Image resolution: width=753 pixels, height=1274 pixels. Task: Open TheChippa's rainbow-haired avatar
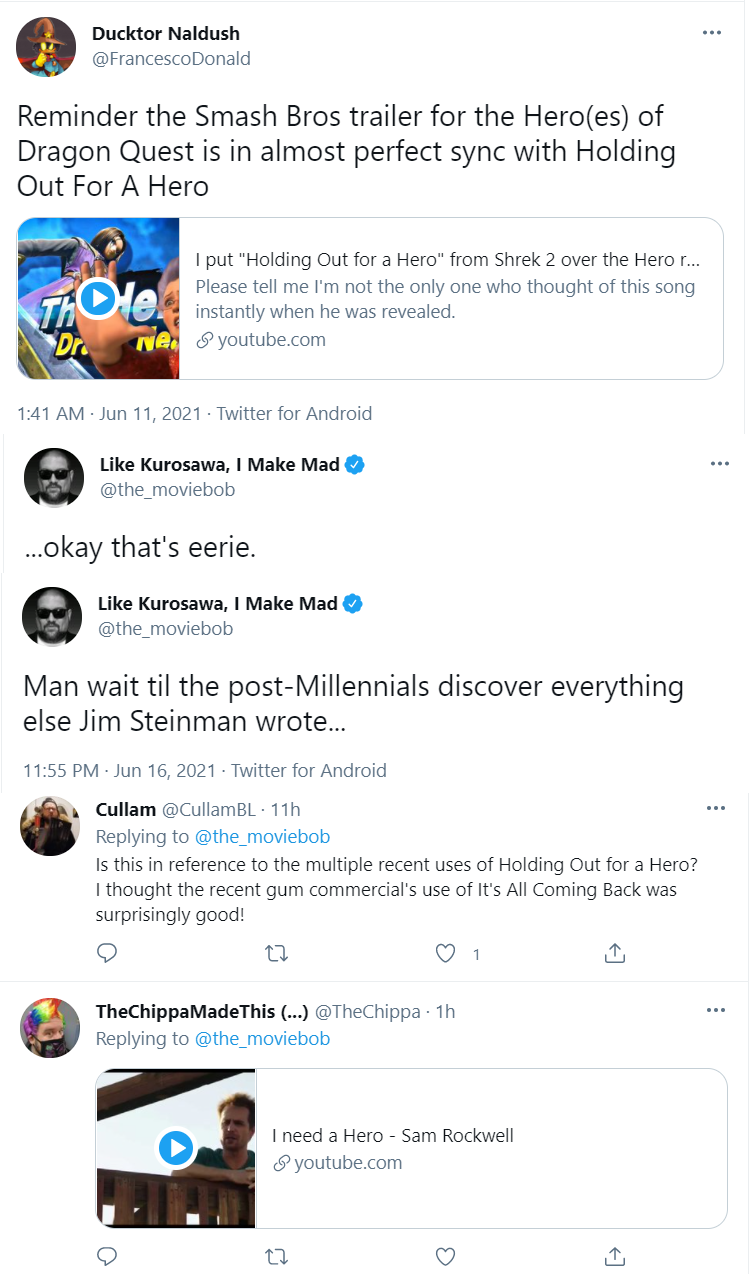pos(50,1027)
